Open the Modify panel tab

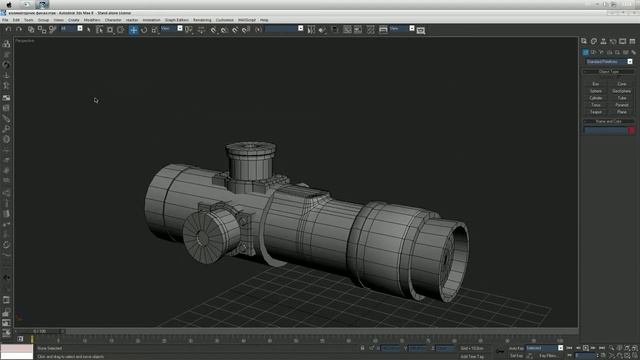point(594,41)
